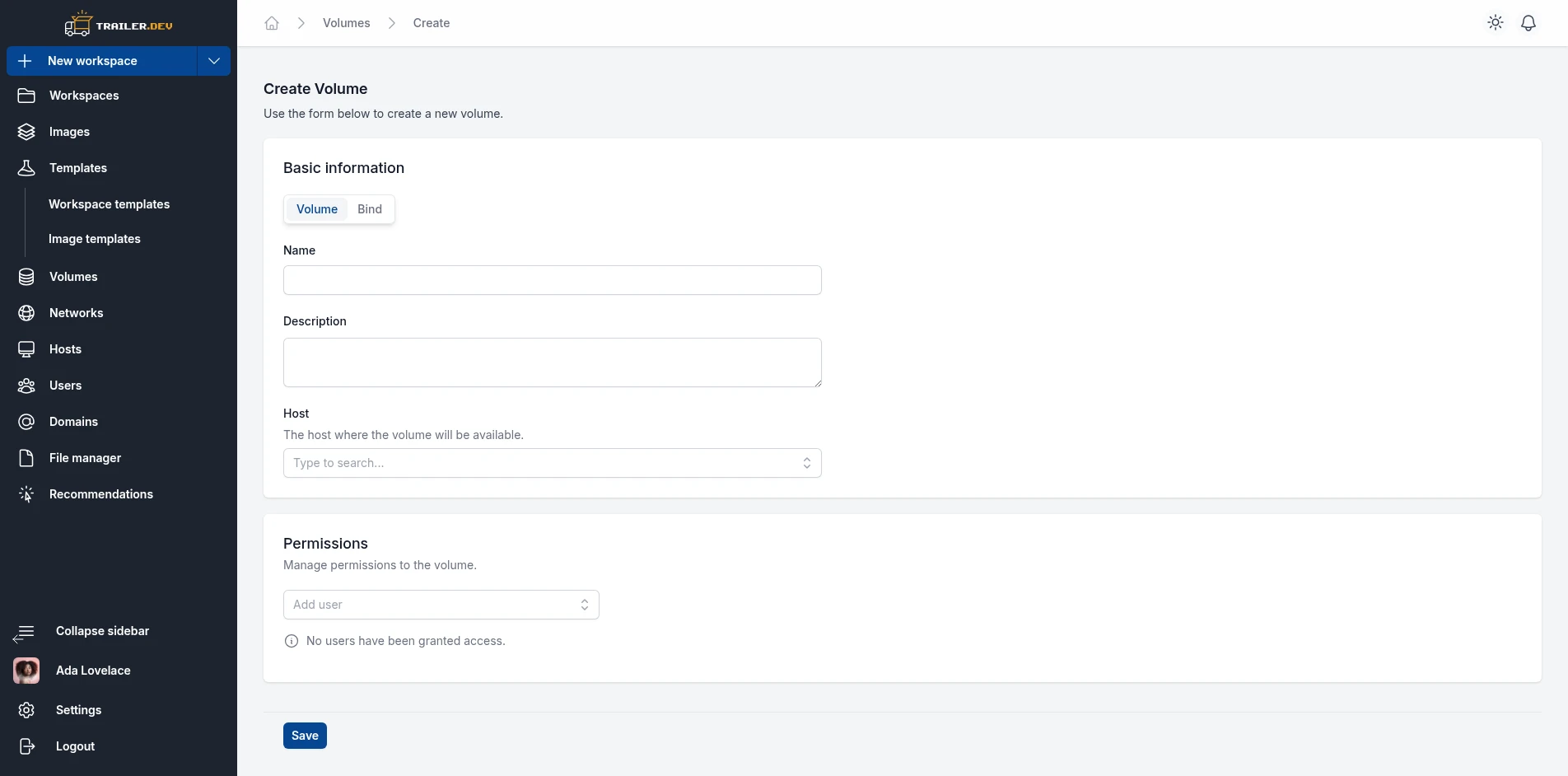Click the info icon beside no users message
The width and height of the screenshot is (1568, 776).
tap(292, 641)
